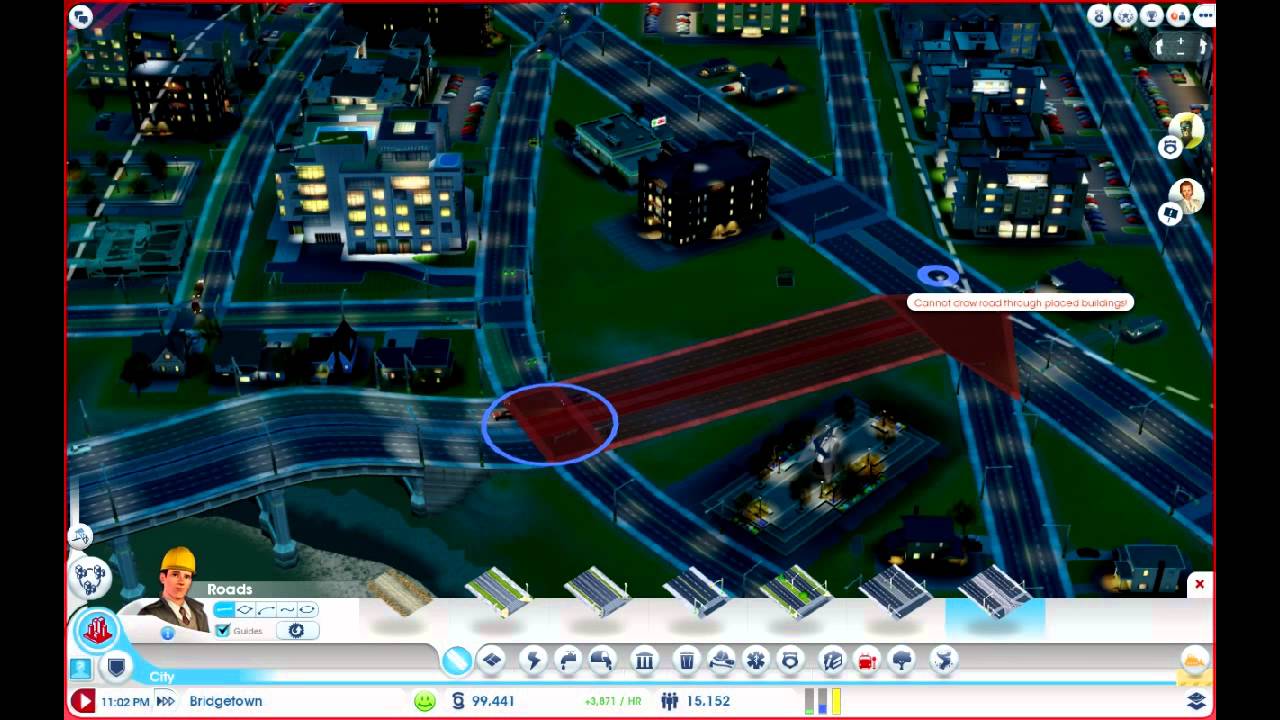1280x720 pixels.
Task: Select the curved road drawing mode
Action: [x=266, y=610]
